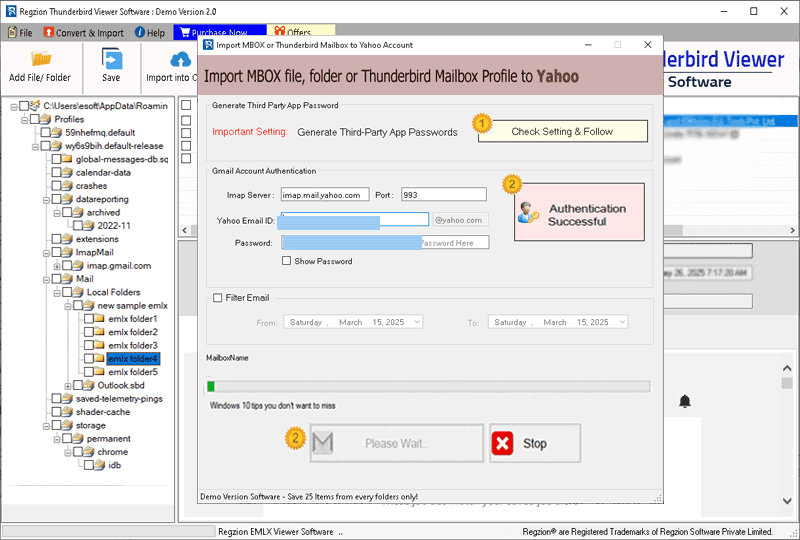Expand the Outlook.sbd tree node
800x540 pixels.
pyautogui.click(x=67, y=386)
